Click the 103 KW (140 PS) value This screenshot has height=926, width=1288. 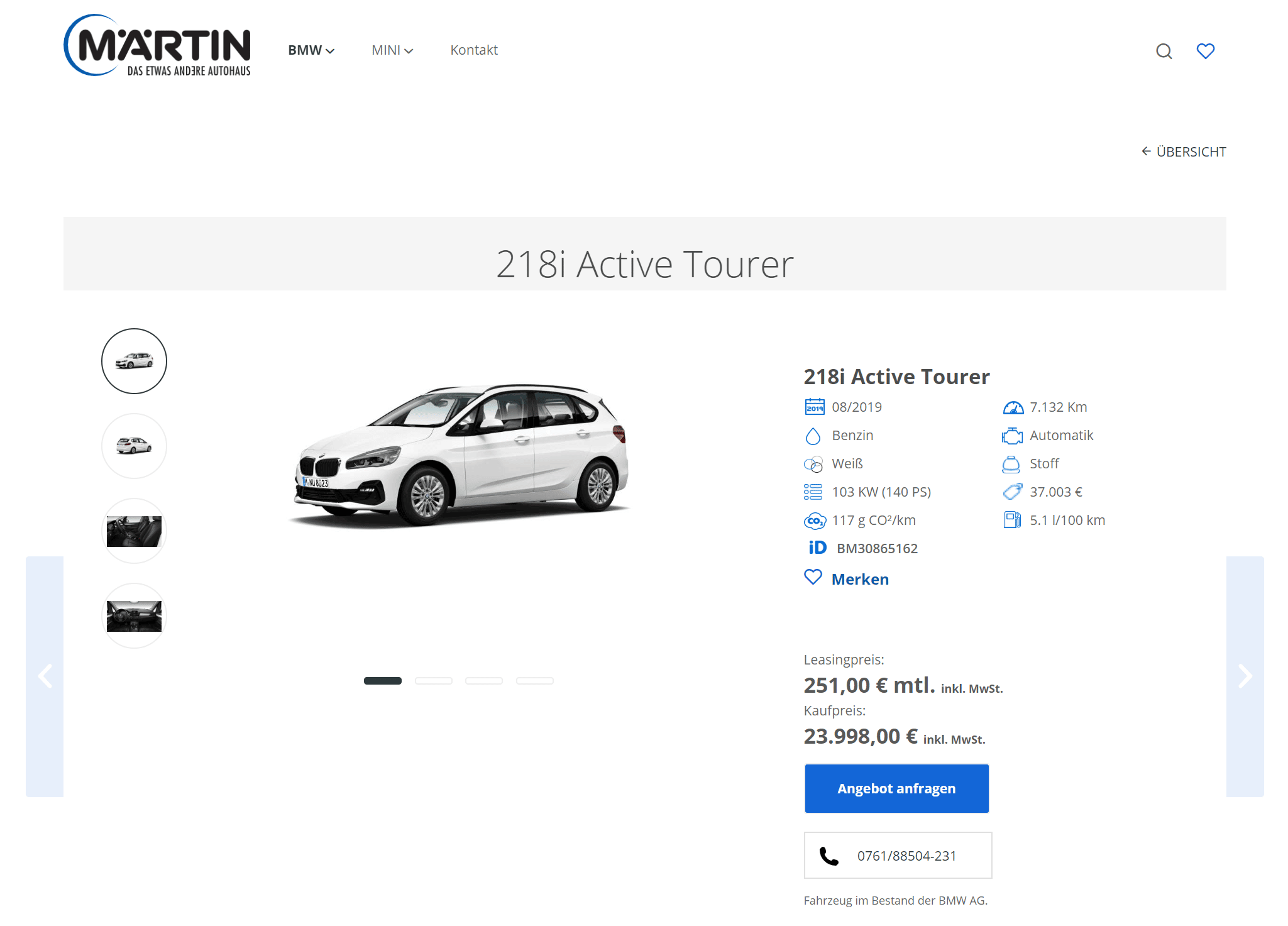click(881, 492)
